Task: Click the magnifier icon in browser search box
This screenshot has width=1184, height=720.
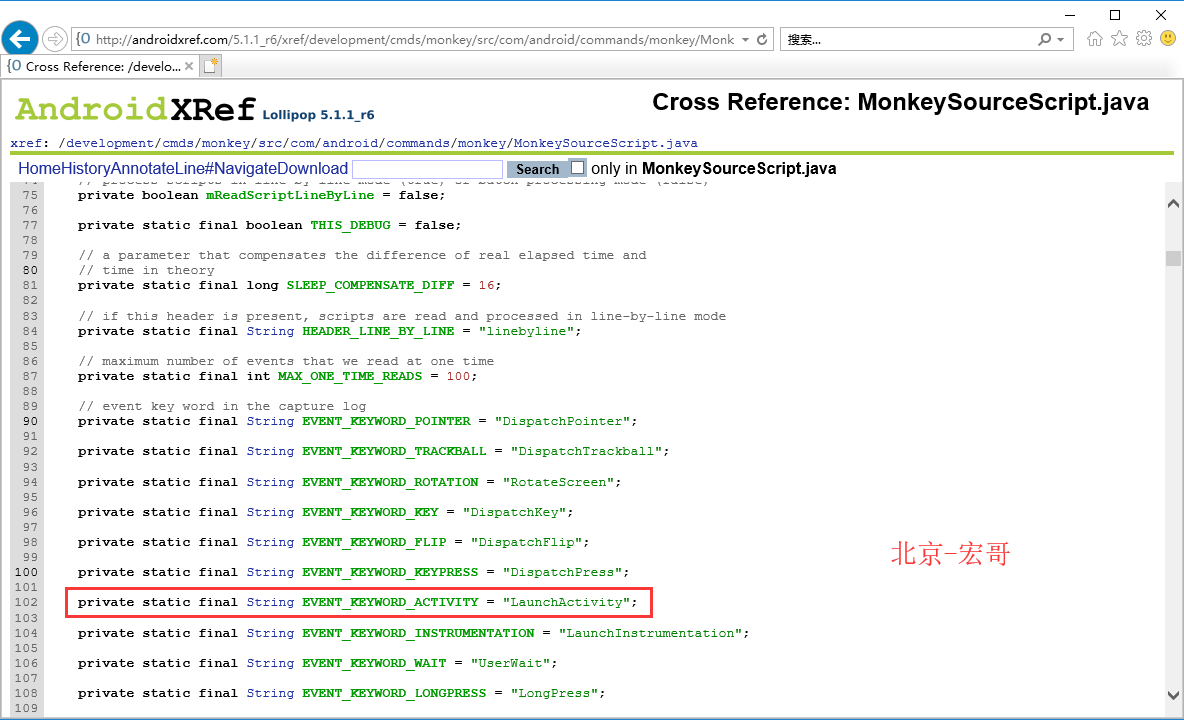Action: (1044, 39)
